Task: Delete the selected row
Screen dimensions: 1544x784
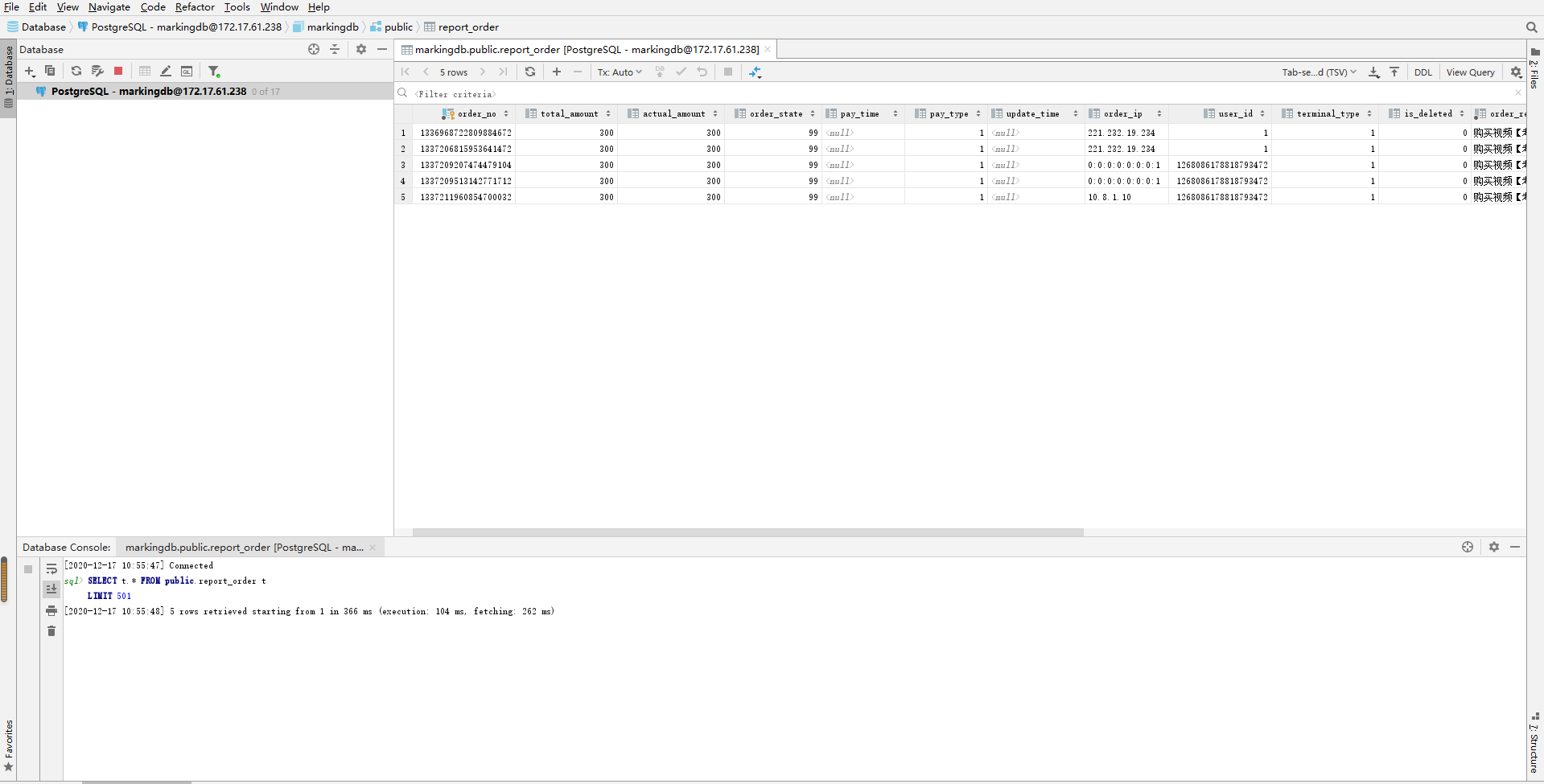Action: (578, 72)
